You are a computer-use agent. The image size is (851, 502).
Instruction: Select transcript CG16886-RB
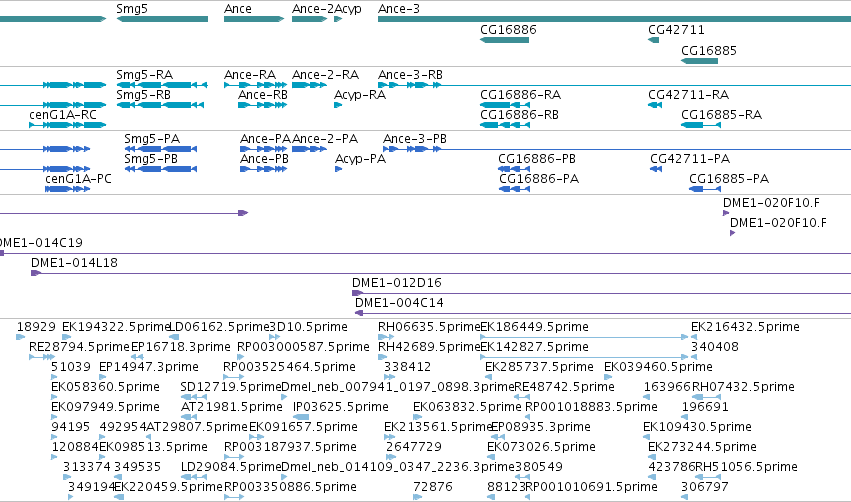[x=519, y=115]
